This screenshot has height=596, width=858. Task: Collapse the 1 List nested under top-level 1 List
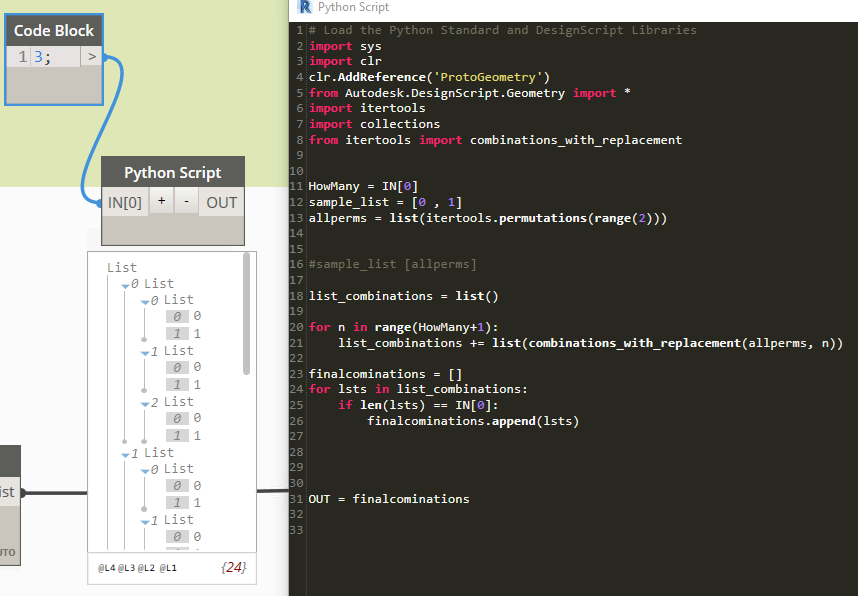tap(145, 522)
